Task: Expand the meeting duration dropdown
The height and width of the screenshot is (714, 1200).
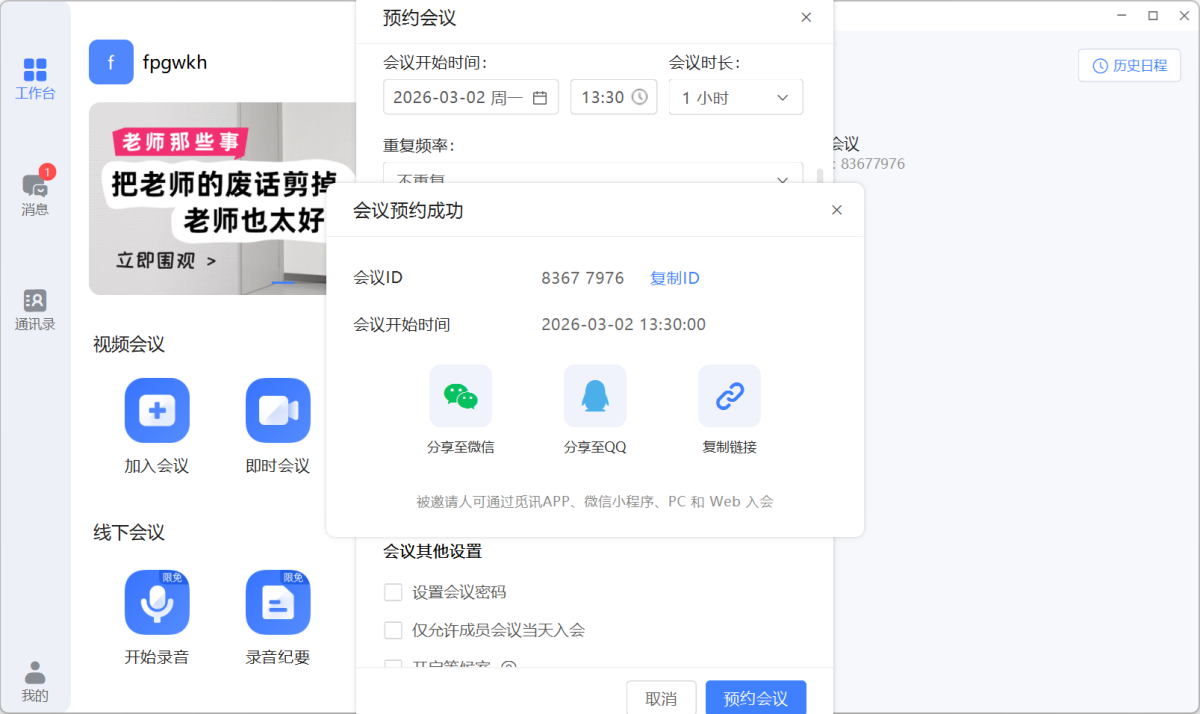Action: point(735,97)
